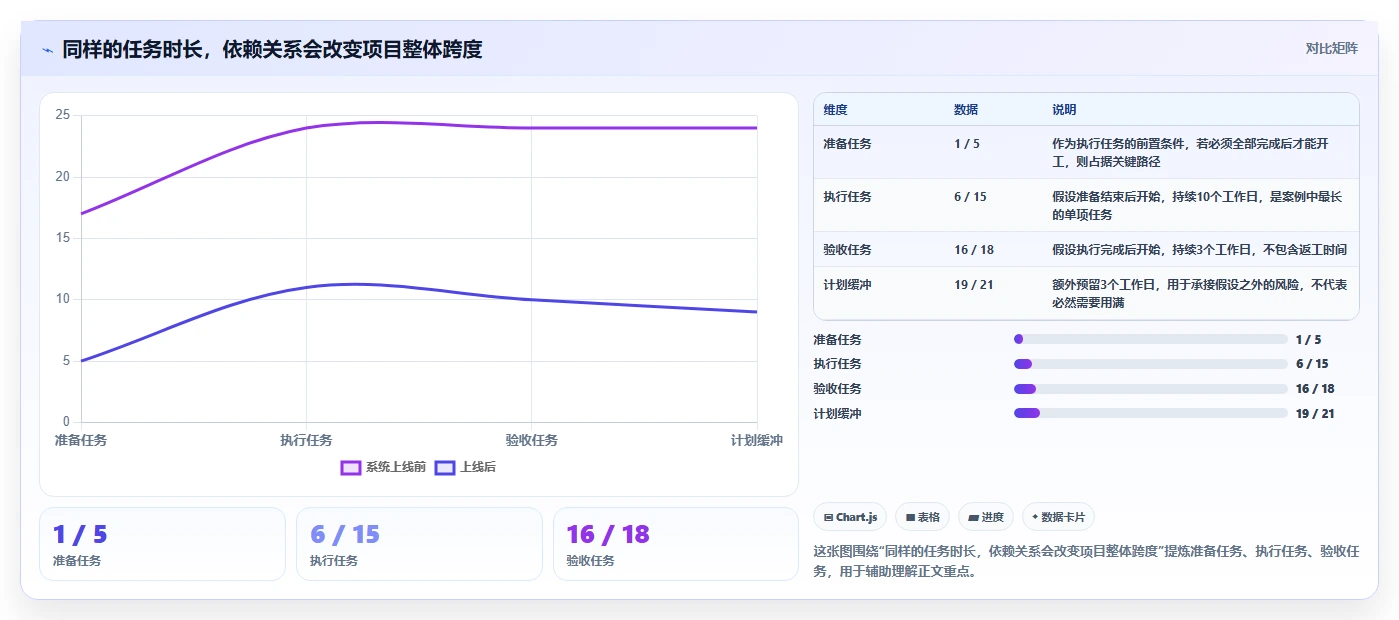Click the purple 系统上线前 legend color box

(x=351, y=467)
